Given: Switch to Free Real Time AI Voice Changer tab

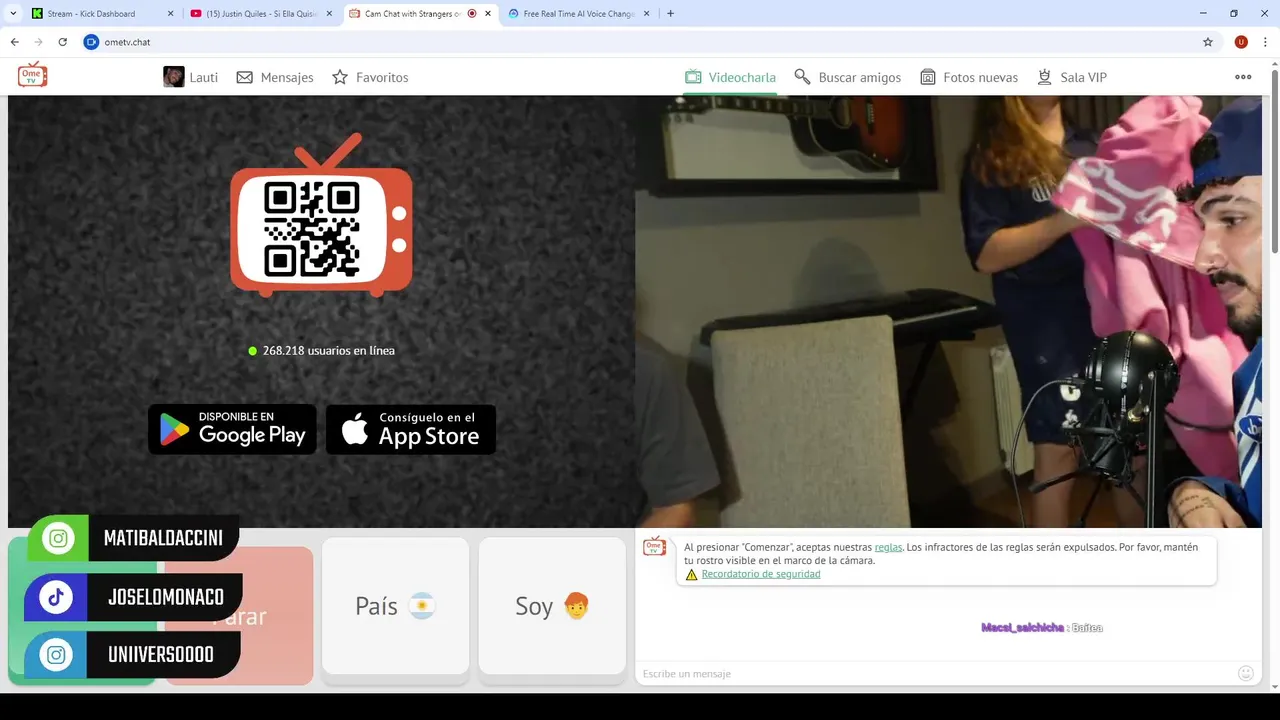Looking at the screenshot, I should point(578,14).
